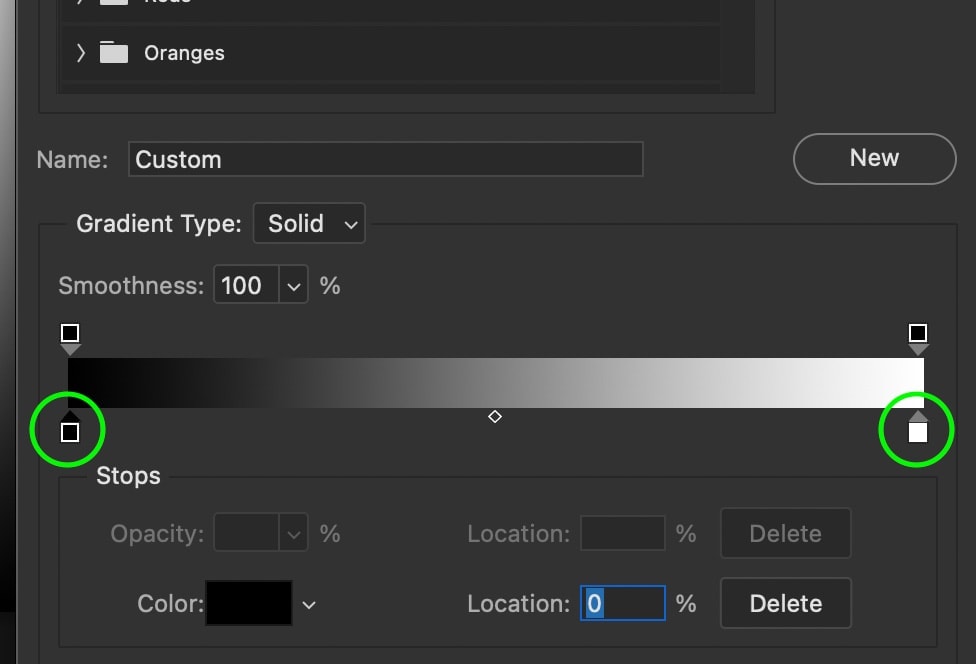Click the gradient preview bar
This screenshot has width=976, height=664.
[495, 382]
